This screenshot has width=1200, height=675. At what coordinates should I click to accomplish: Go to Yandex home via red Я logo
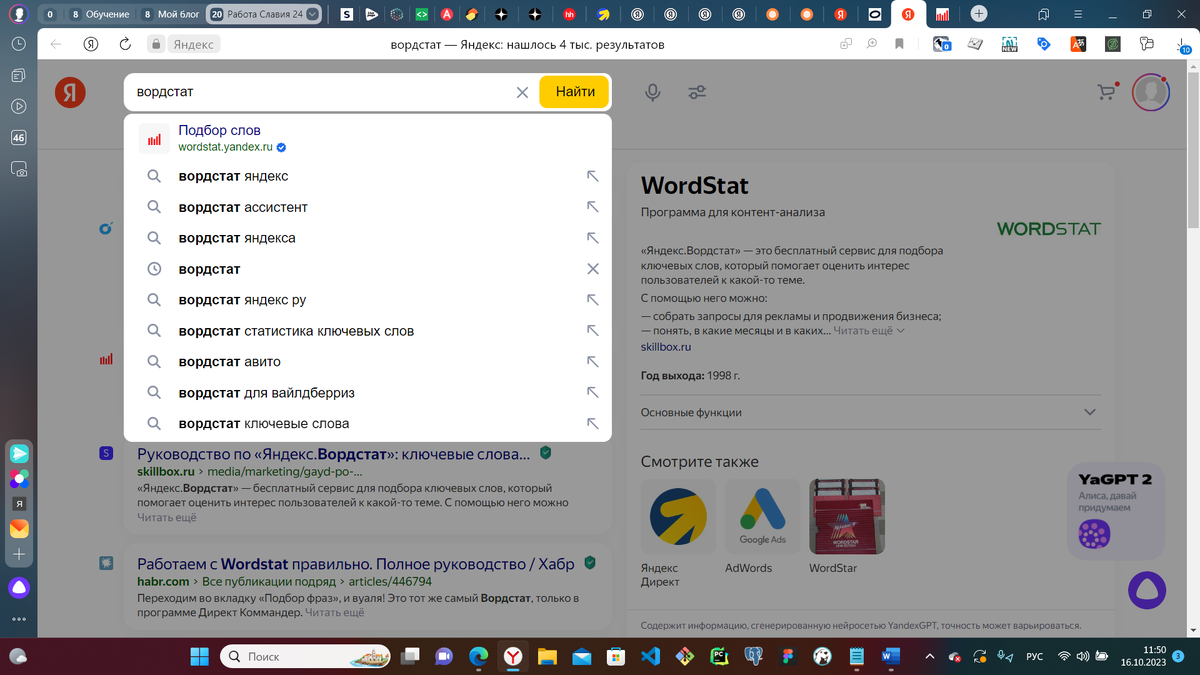[70, 92]
